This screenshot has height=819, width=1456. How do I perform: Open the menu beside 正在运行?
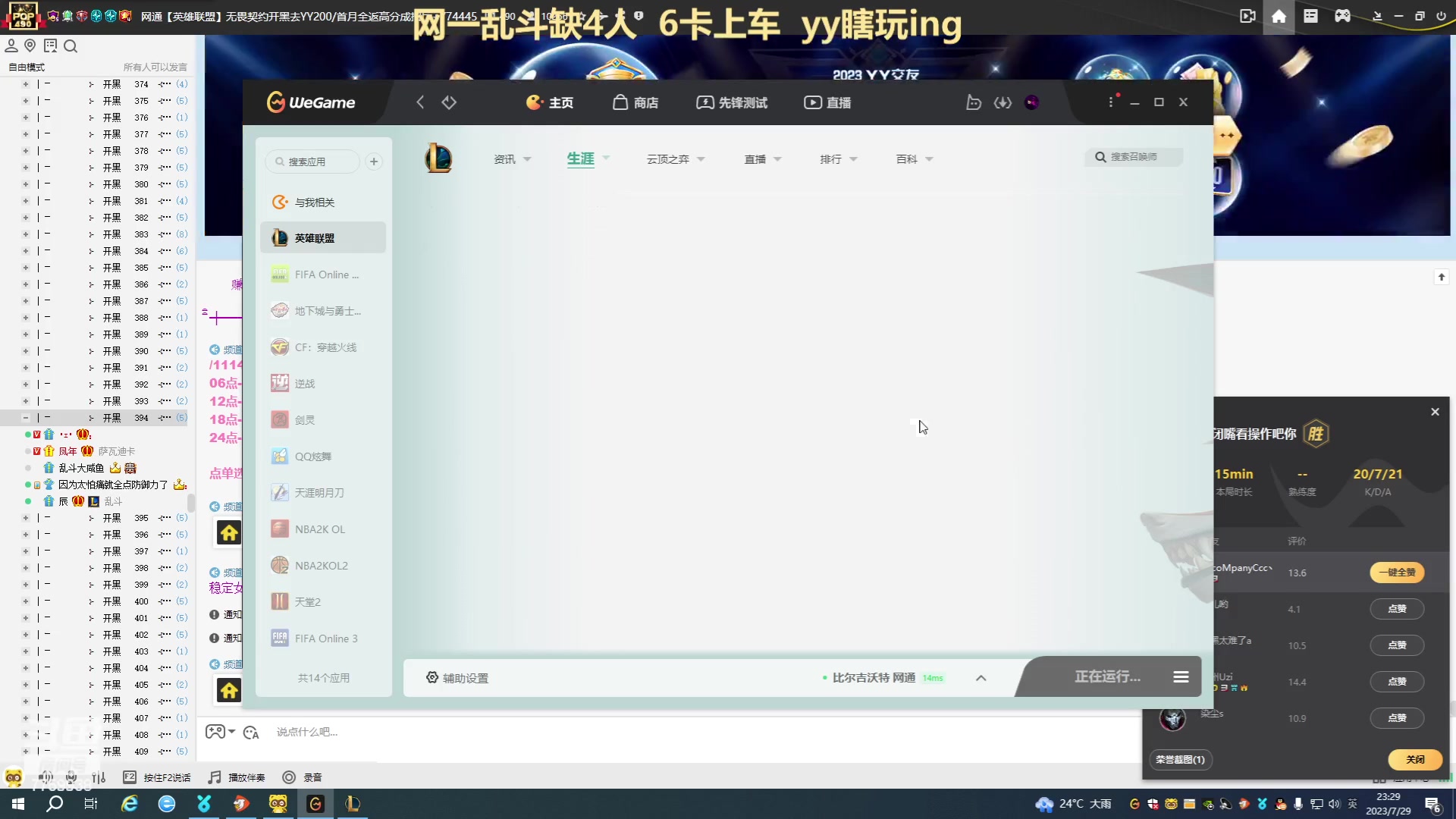[1181, 676]
